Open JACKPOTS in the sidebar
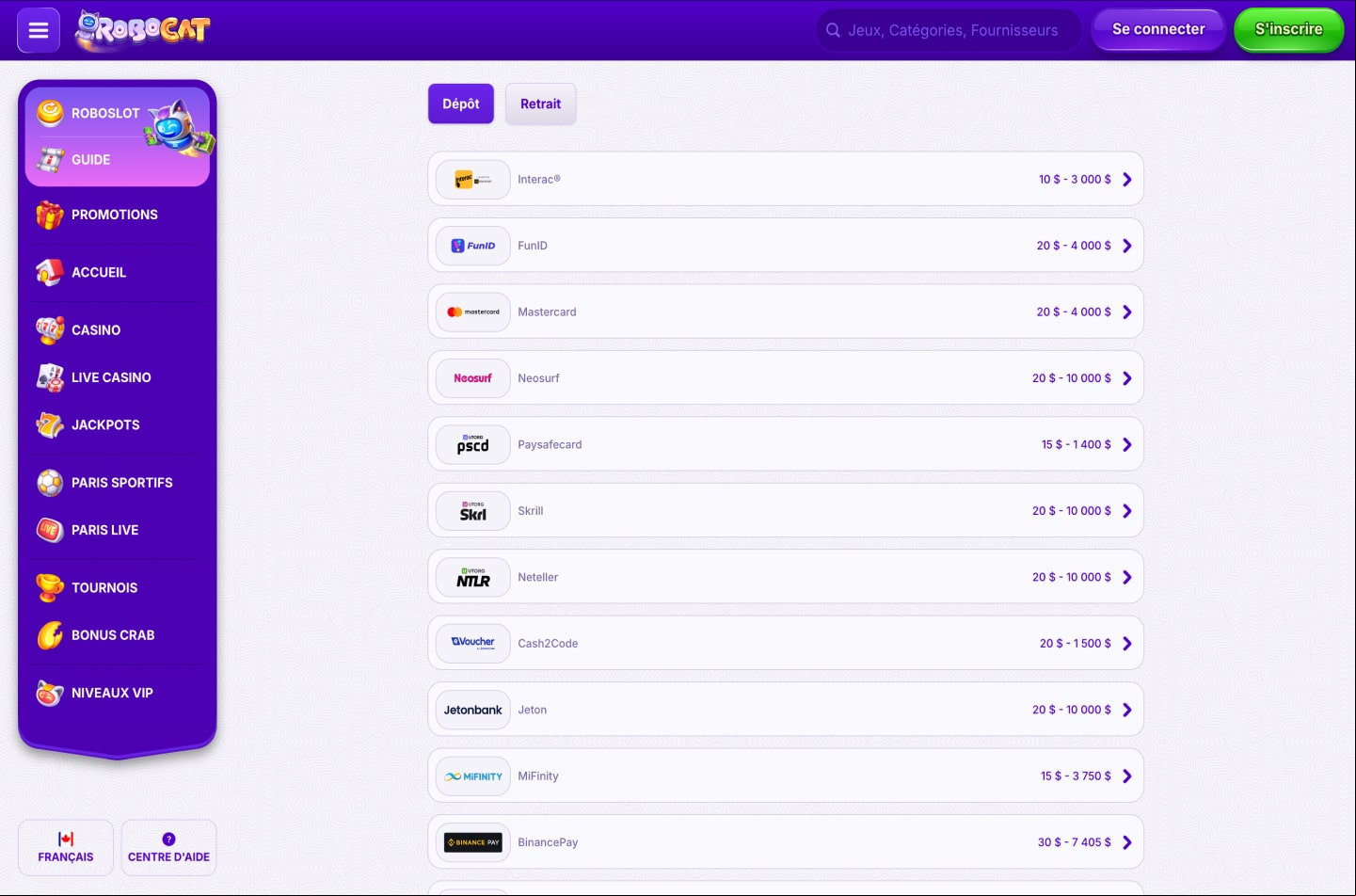Screen dimensions: 1356x896 (105, 425)
